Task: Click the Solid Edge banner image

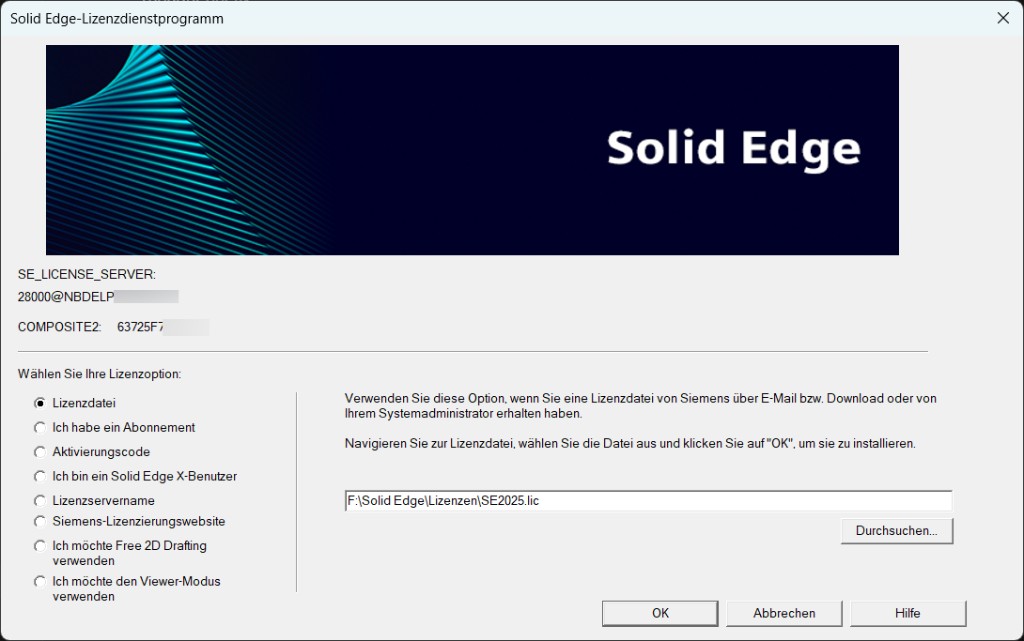Action: 472,150
